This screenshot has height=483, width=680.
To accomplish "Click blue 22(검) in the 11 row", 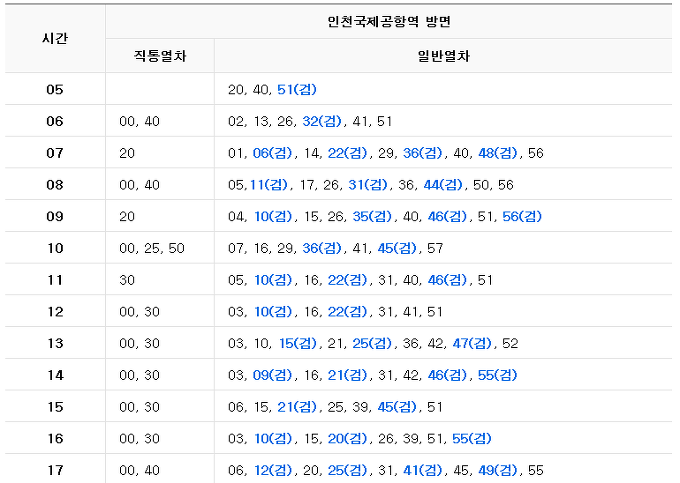I will pyautogui.click(x=347, y=280).
